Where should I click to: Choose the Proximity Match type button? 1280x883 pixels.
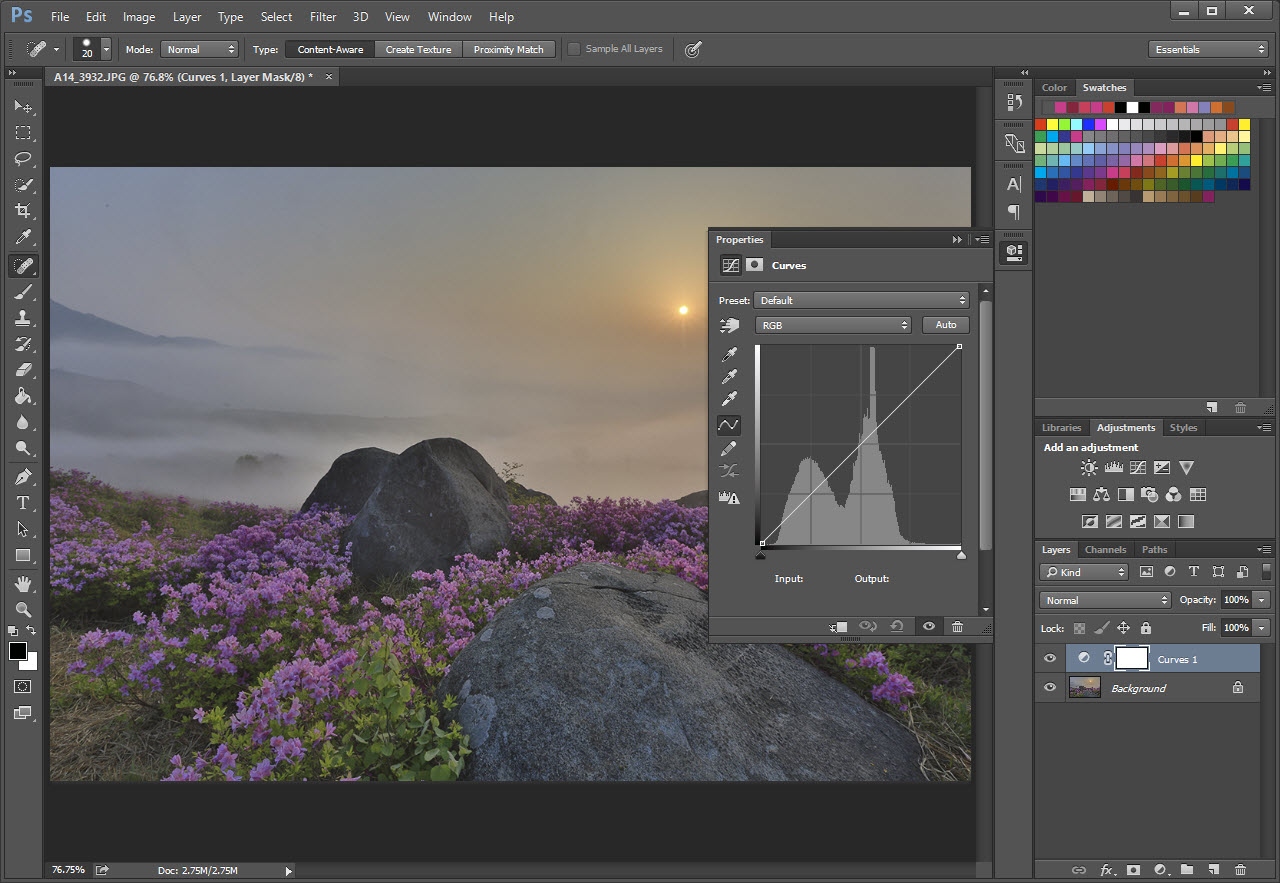pyautogui.click(x=508, y=49)
